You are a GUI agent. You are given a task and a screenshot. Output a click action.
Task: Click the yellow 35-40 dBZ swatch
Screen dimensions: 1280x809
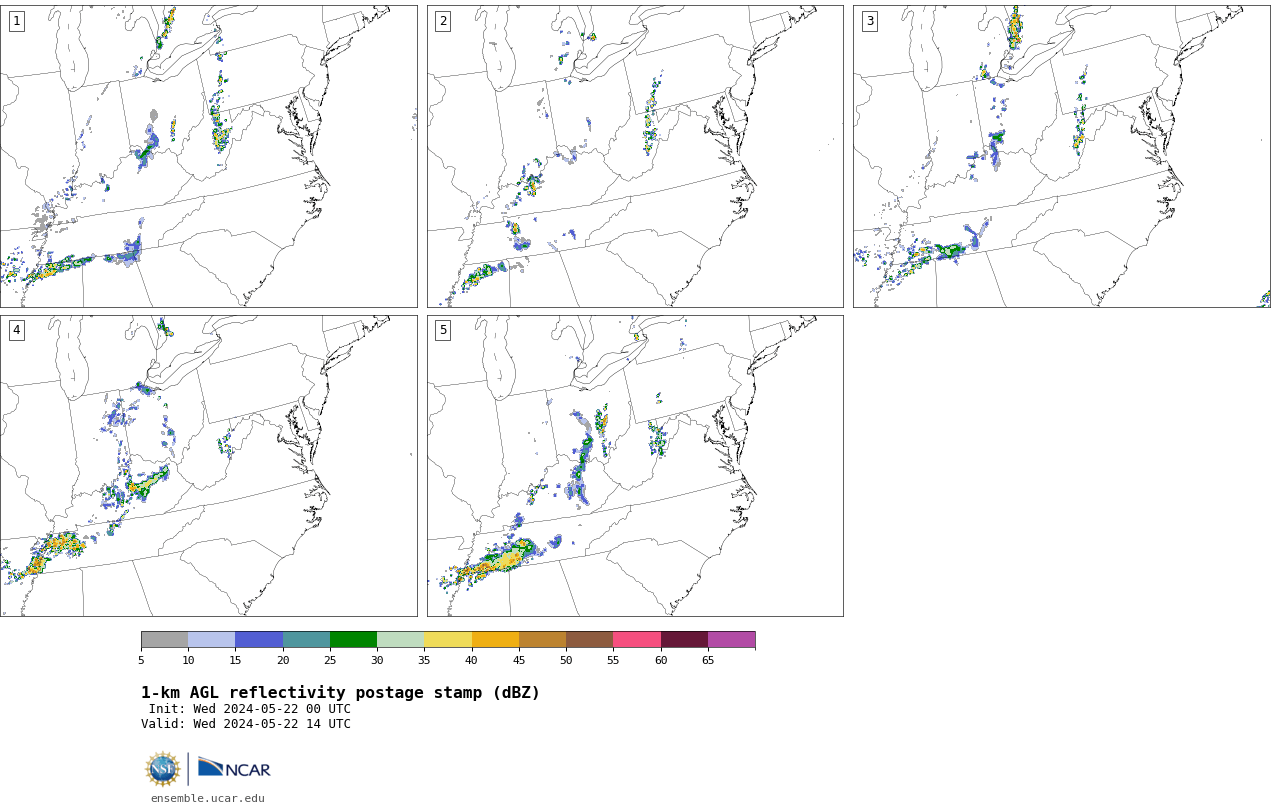click(448, 640)
